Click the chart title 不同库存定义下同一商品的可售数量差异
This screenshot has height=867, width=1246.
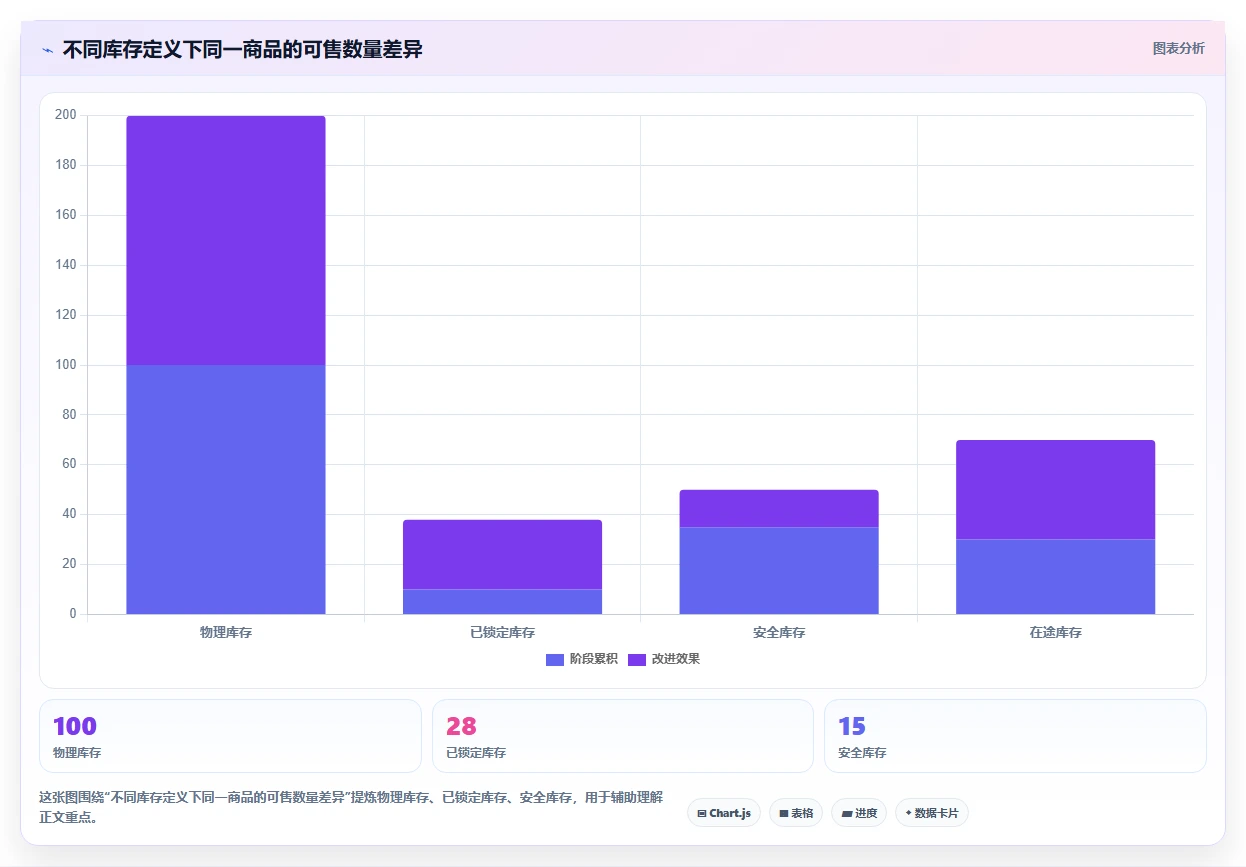(x=242, y=50)
